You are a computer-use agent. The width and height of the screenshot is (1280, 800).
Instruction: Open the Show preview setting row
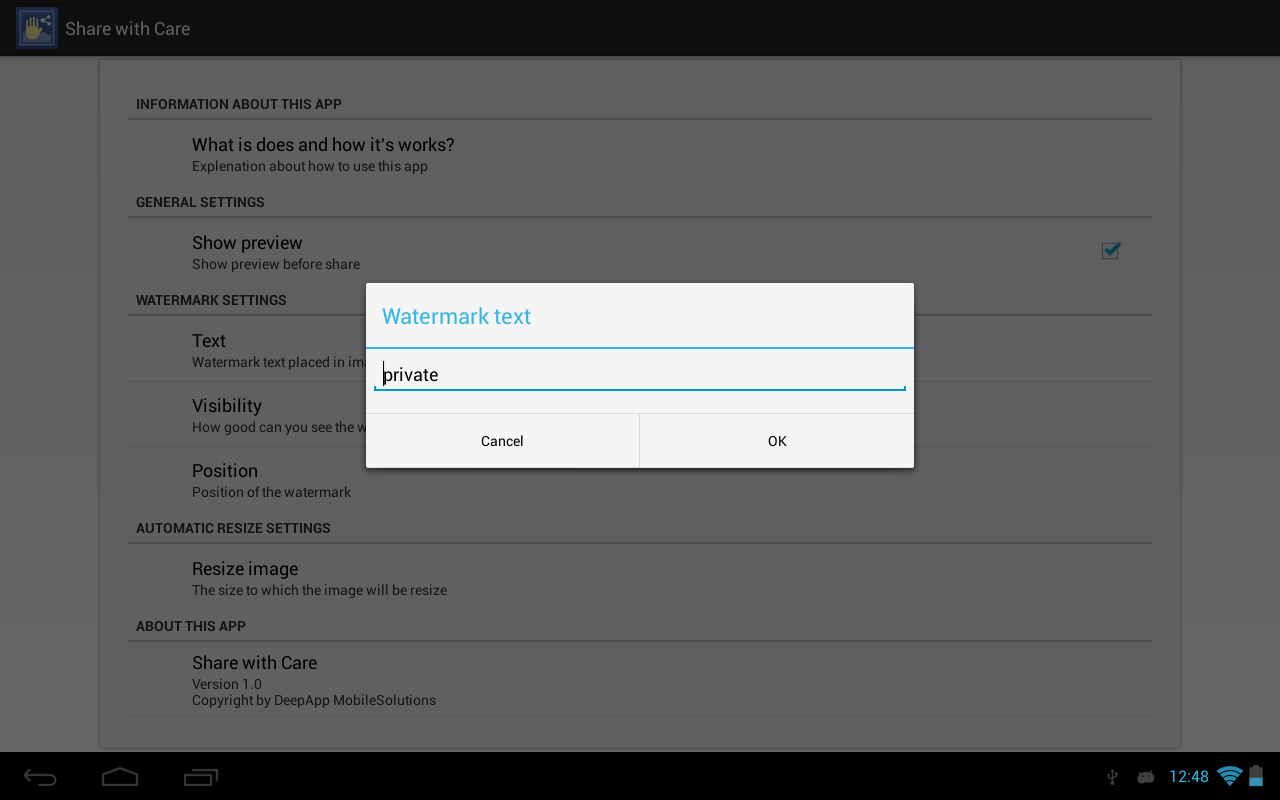[640, 251]
